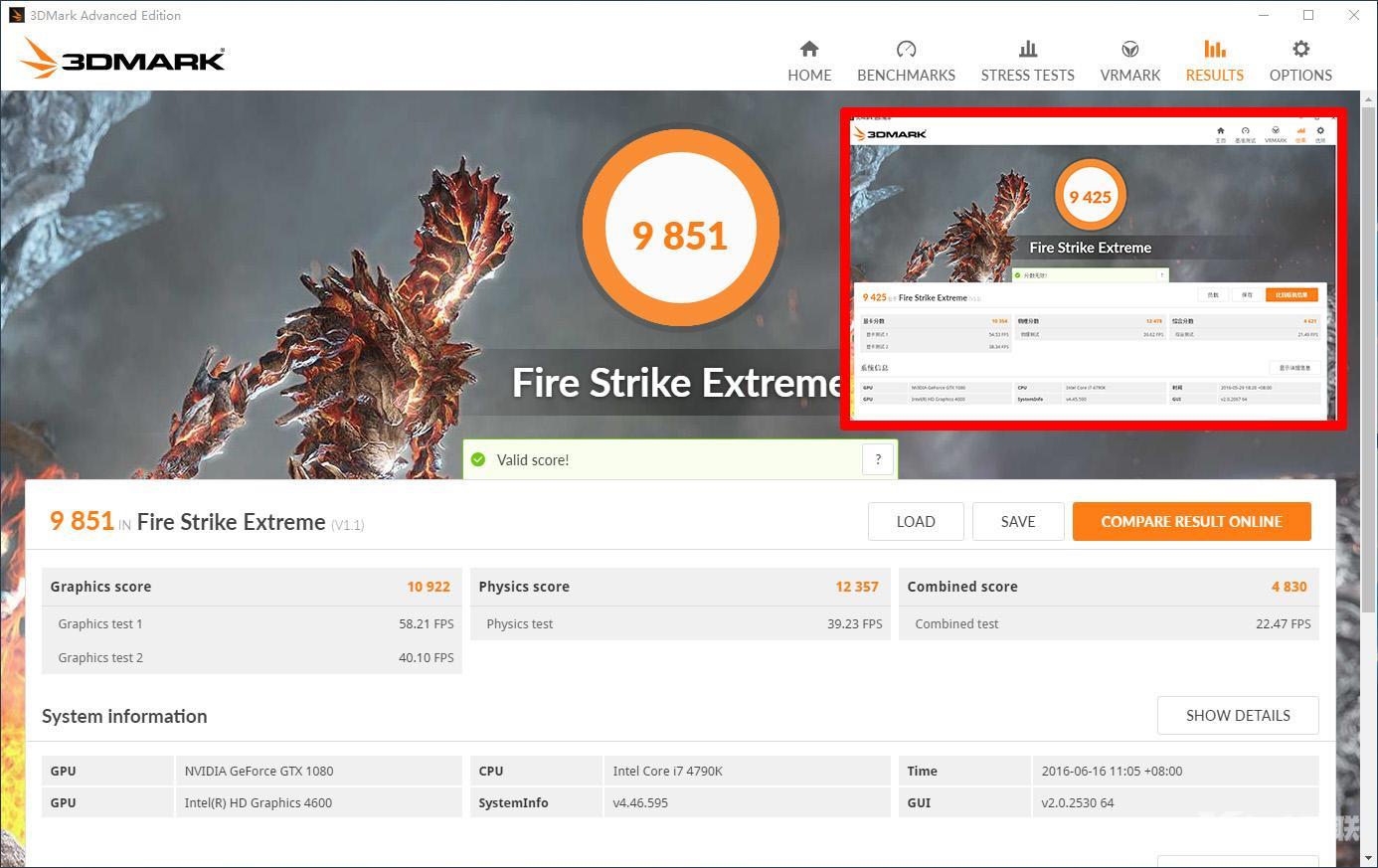Maximize the 3DMark window
This screenshot has width=1378, height=868.
point(1308,15)
